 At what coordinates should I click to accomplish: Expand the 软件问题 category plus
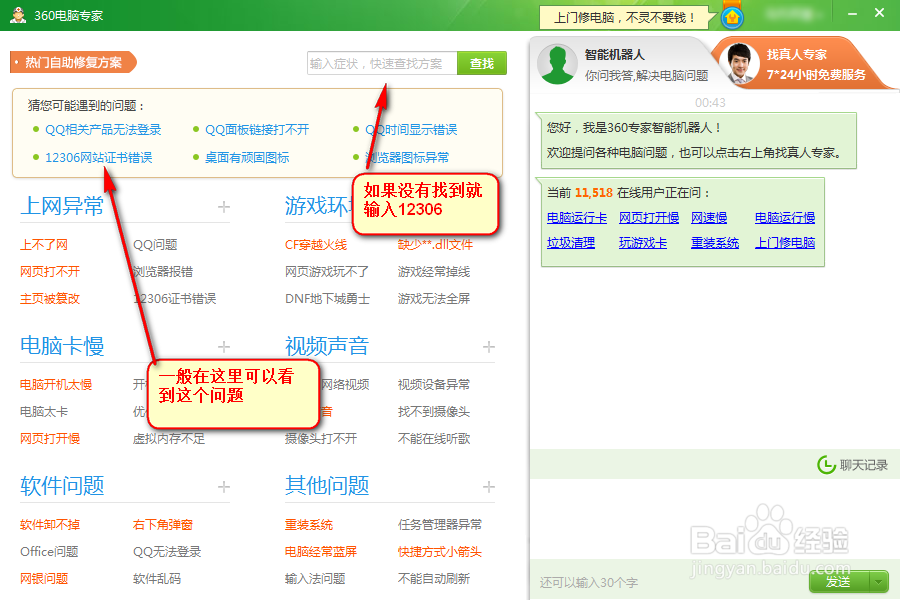224,487
